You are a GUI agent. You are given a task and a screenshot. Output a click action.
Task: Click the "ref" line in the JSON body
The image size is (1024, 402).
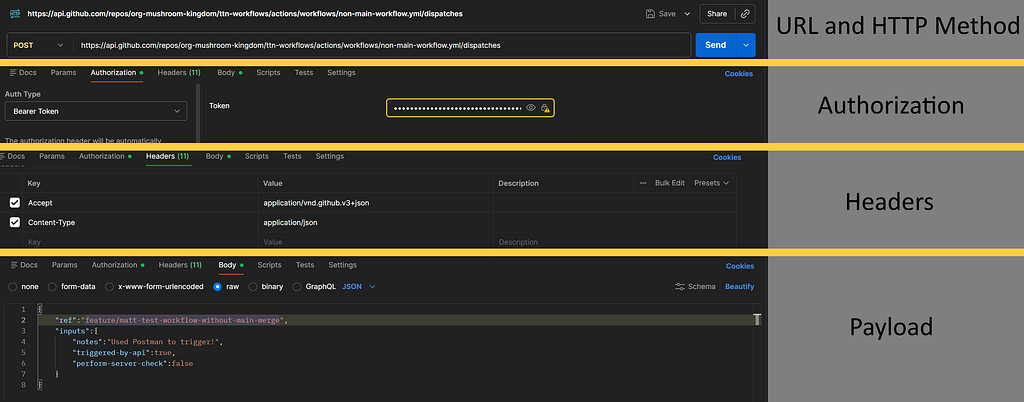click(172, 320)
